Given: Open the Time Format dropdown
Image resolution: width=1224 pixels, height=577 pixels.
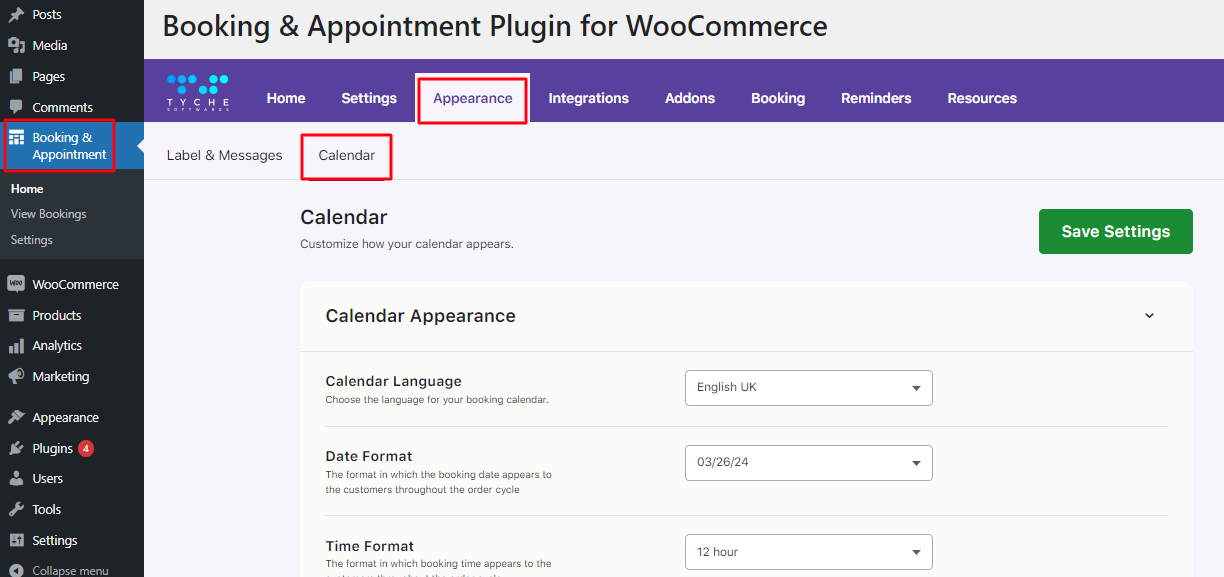Looking at the screenshot, I should pyautogui.click(x=808, y=552).
